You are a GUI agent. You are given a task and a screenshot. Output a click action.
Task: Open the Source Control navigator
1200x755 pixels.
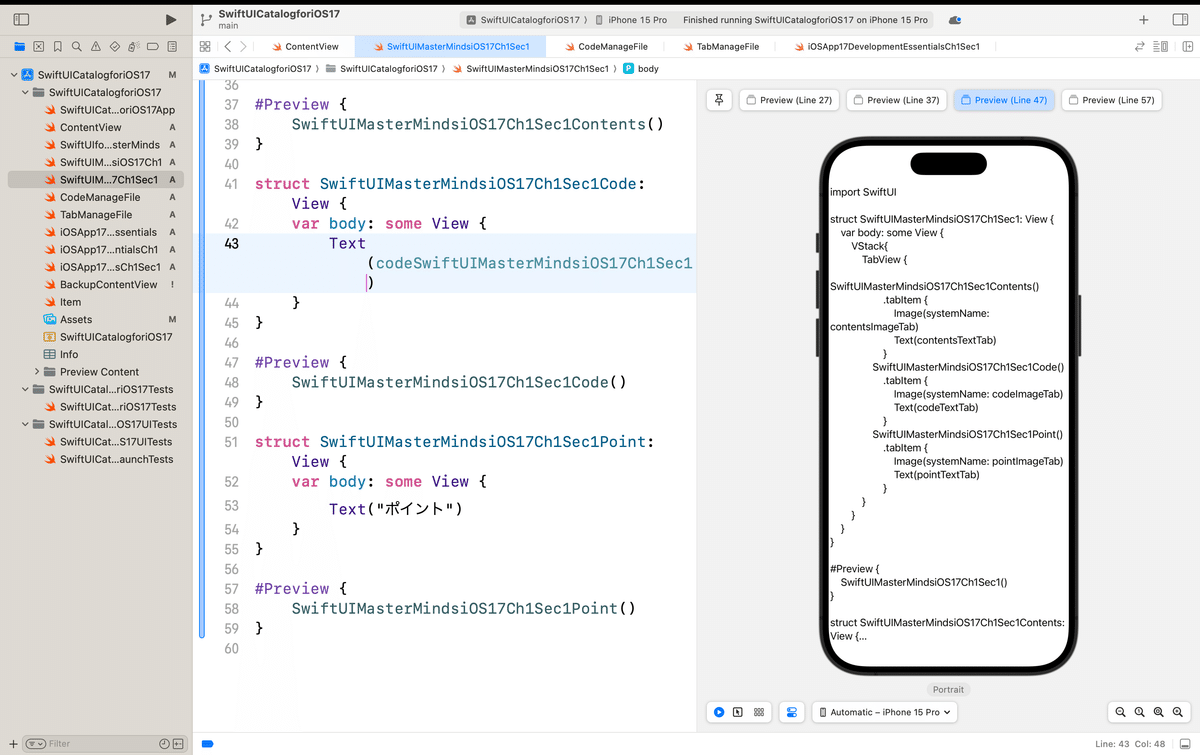(x=38, y=46)
